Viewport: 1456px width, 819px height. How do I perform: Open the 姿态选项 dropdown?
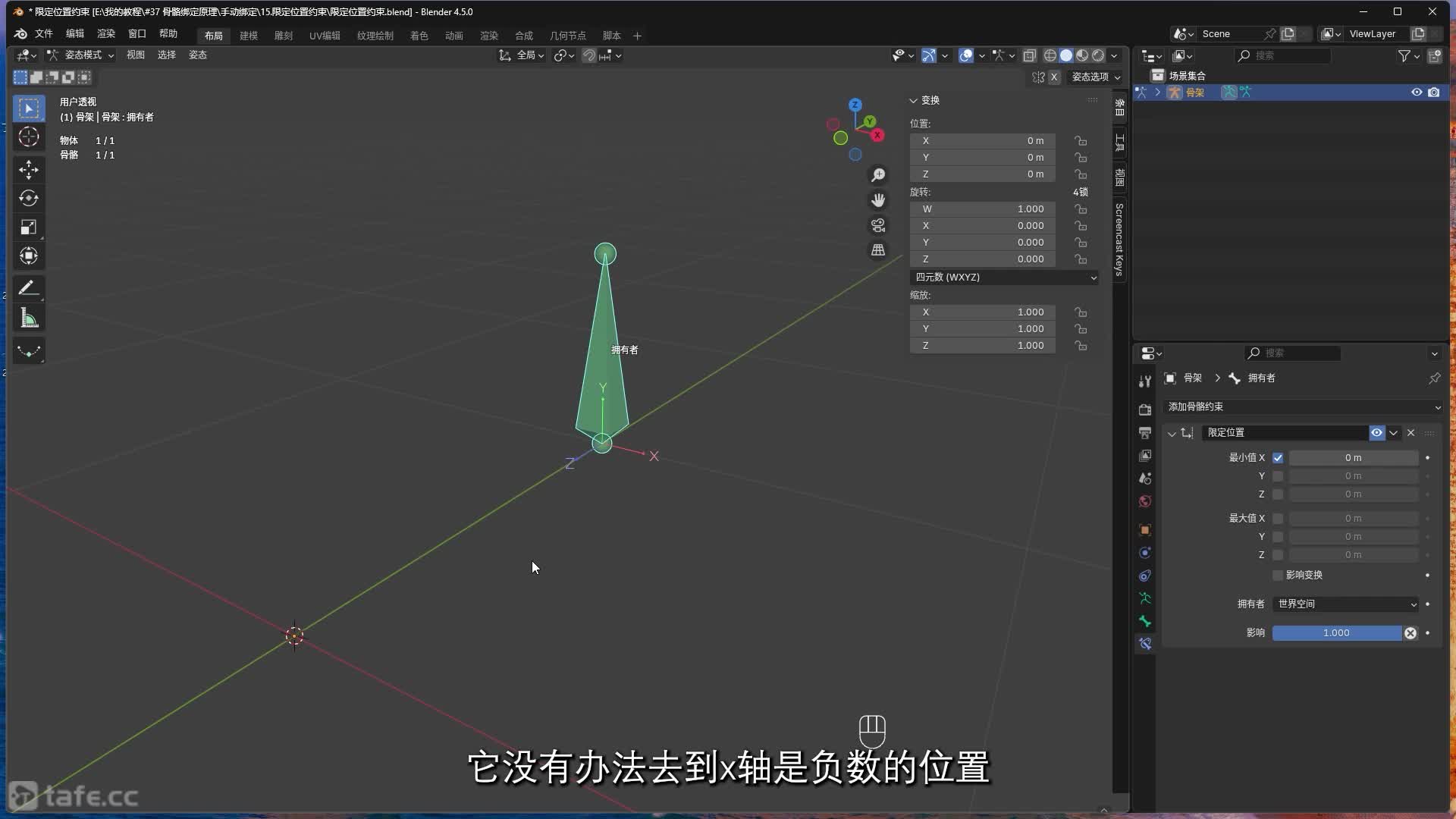point(1096,77)
